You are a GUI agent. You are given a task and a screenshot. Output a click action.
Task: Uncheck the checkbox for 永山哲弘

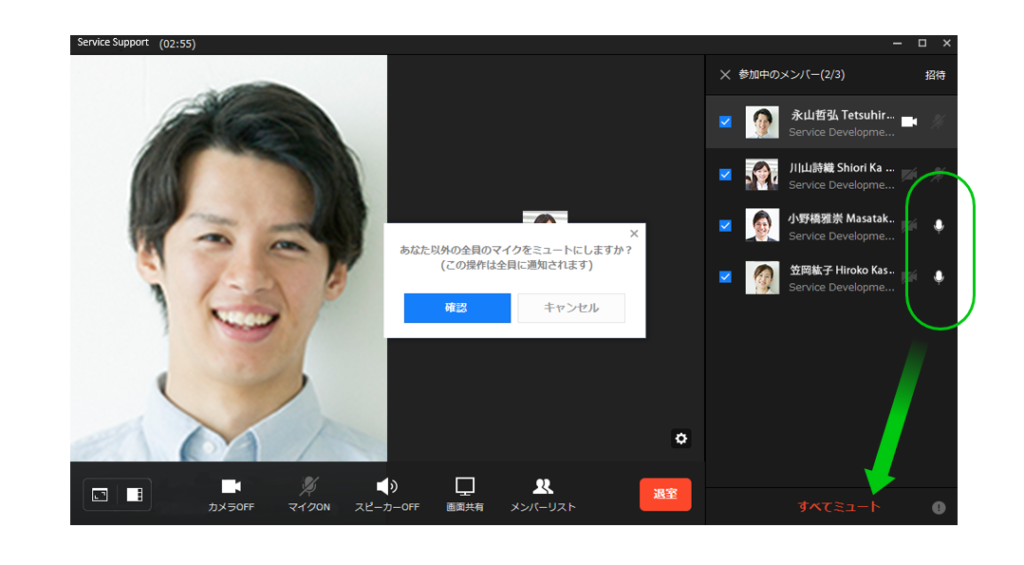click(x=725, y=122)
